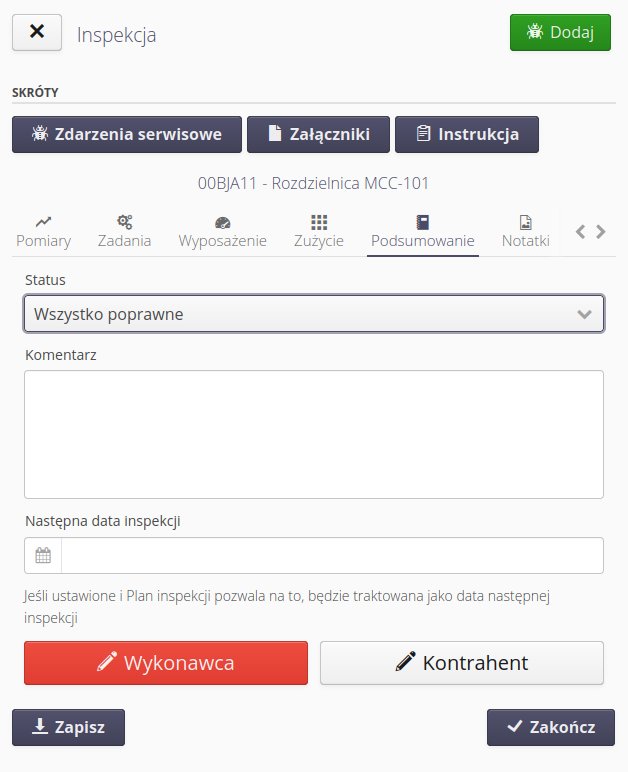Image resolution: width=628 pixels, height=772 pixels.
Task: Click the red Wykonawca signature button
Action: (166, 662)
